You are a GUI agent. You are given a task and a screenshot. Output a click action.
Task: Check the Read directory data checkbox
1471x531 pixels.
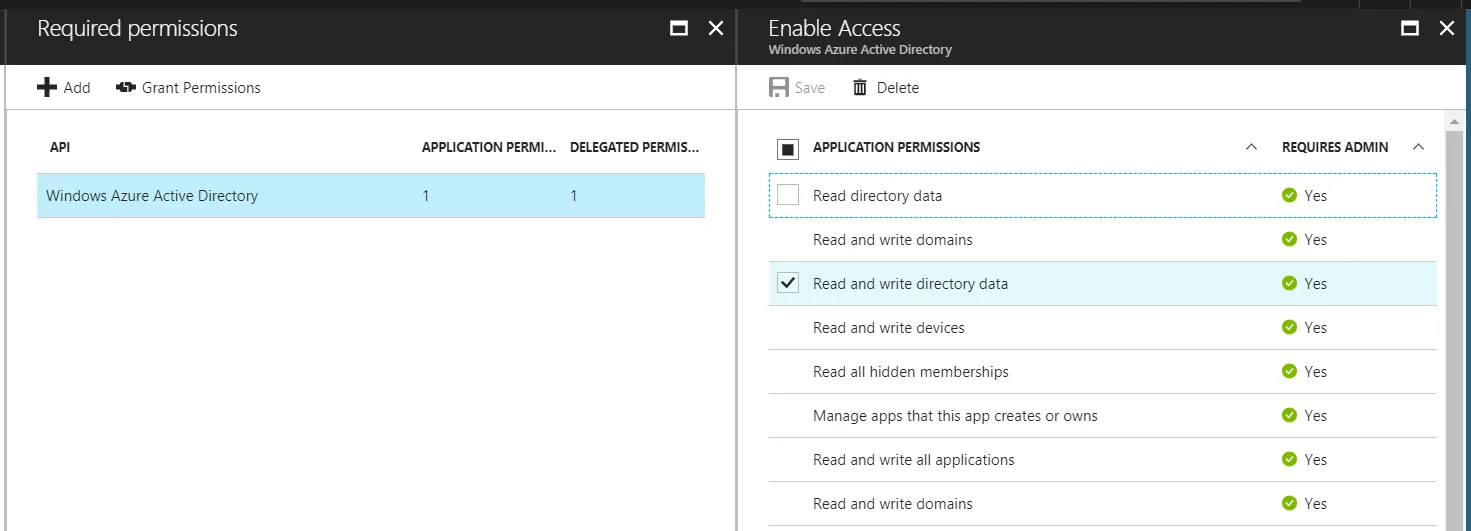pyautogui.click(x=788, y=196)
